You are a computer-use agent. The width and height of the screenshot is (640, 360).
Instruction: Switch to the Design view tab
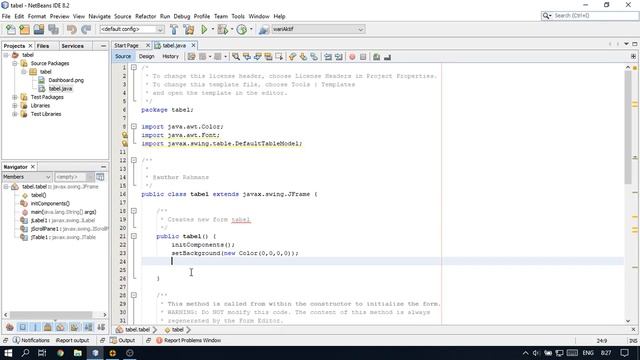click(146, 57)
